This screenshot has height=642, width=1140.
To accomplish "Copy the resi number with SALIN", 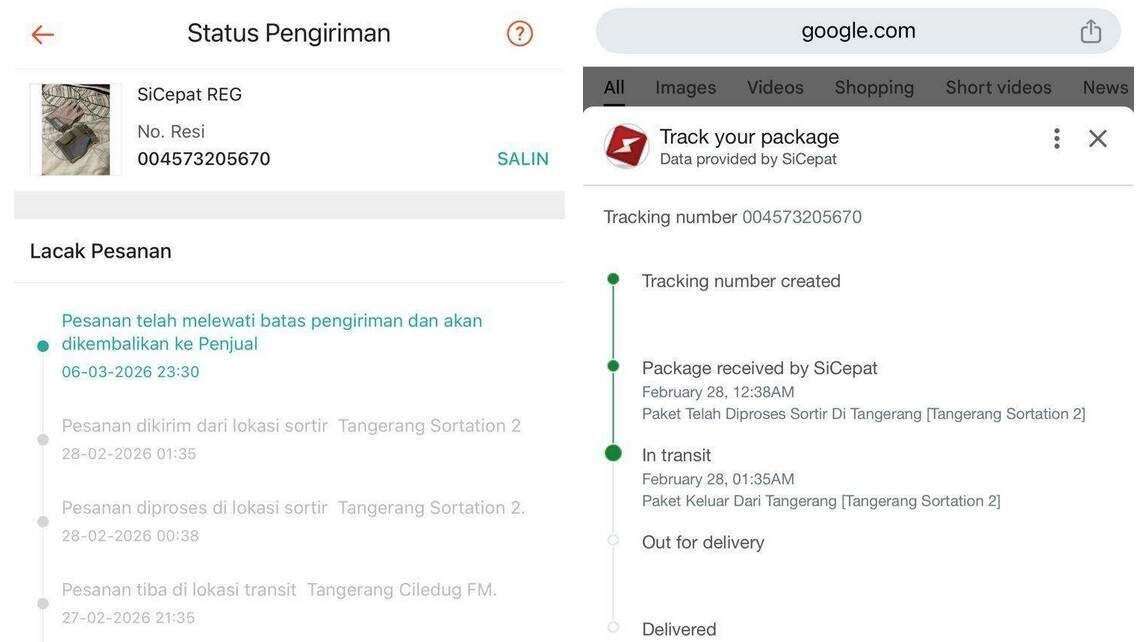I will (x=523, y=159).
